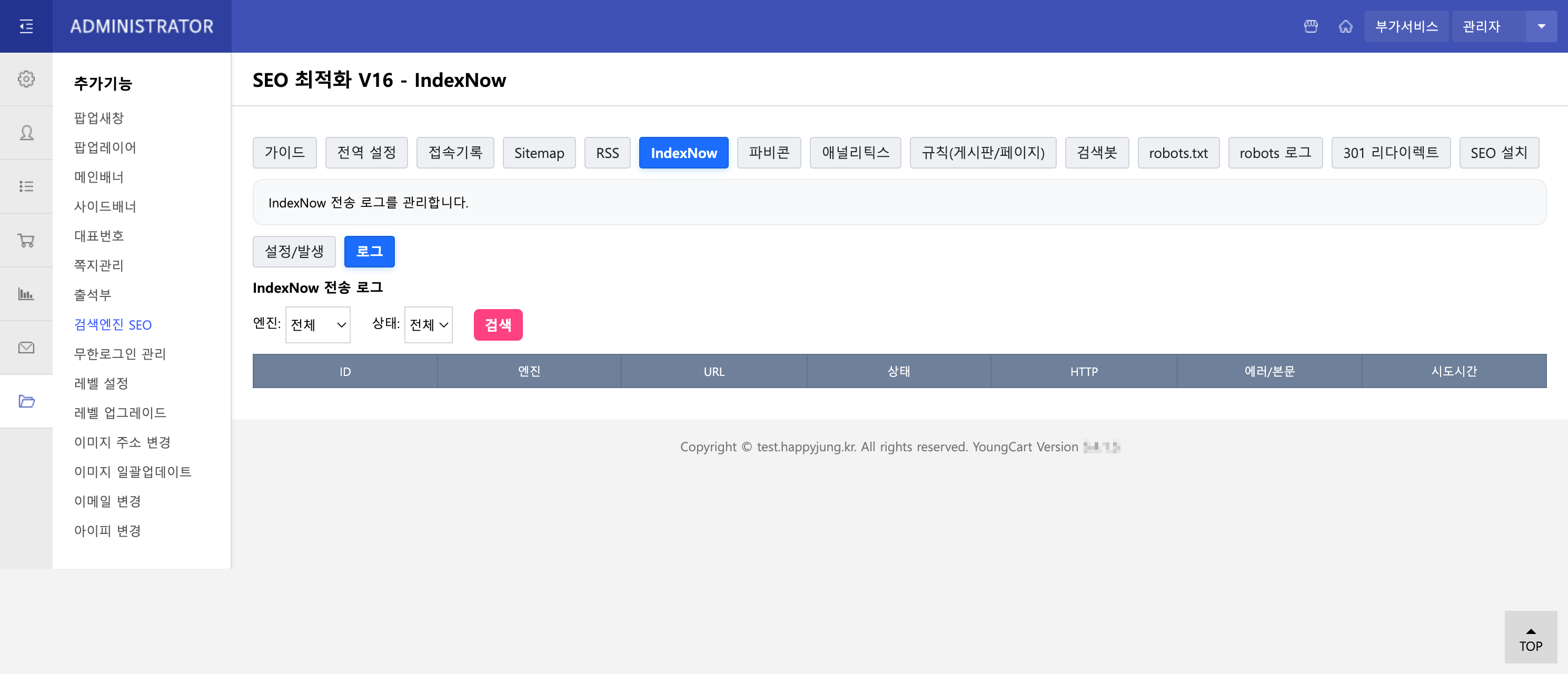1568x674 pixels.
Task: Select 검색엔진 SEO in the side menu
Action: (113, 324)
